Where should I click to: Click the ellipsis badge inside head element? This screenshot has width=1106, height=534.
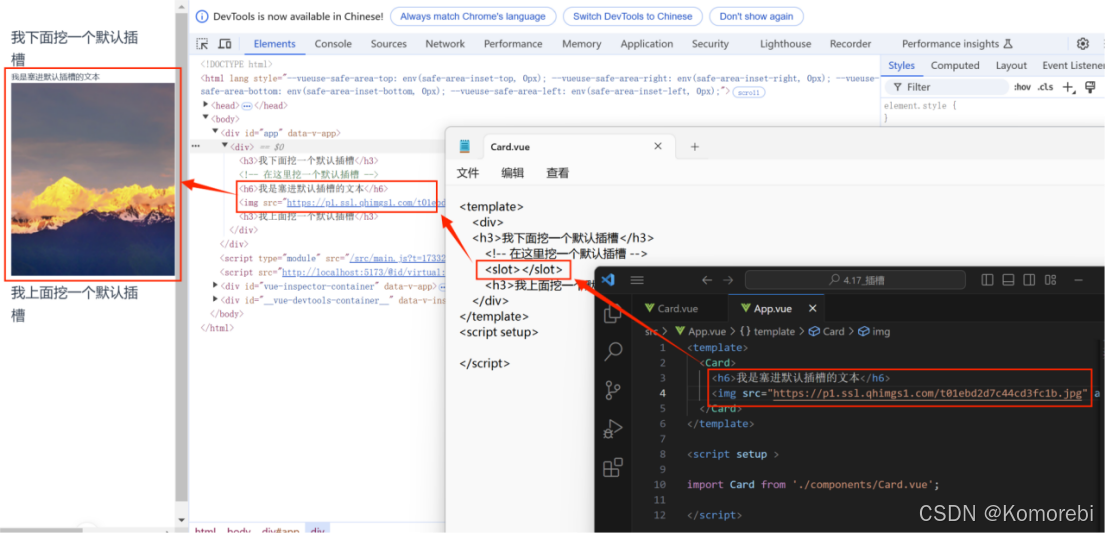[247, 106]
